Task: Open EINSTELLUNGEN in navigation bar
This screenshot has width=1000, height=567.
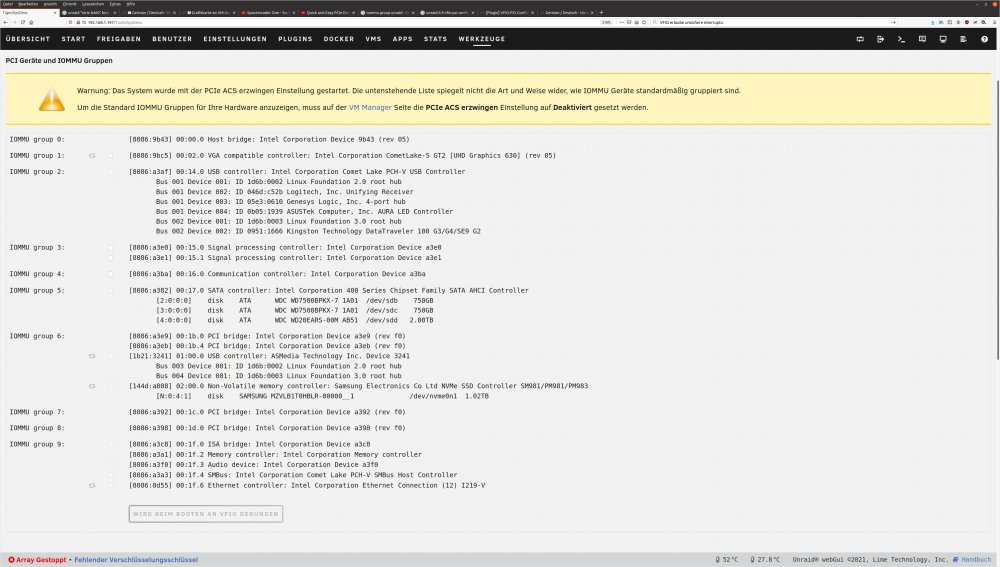Action: click(235, 39)
